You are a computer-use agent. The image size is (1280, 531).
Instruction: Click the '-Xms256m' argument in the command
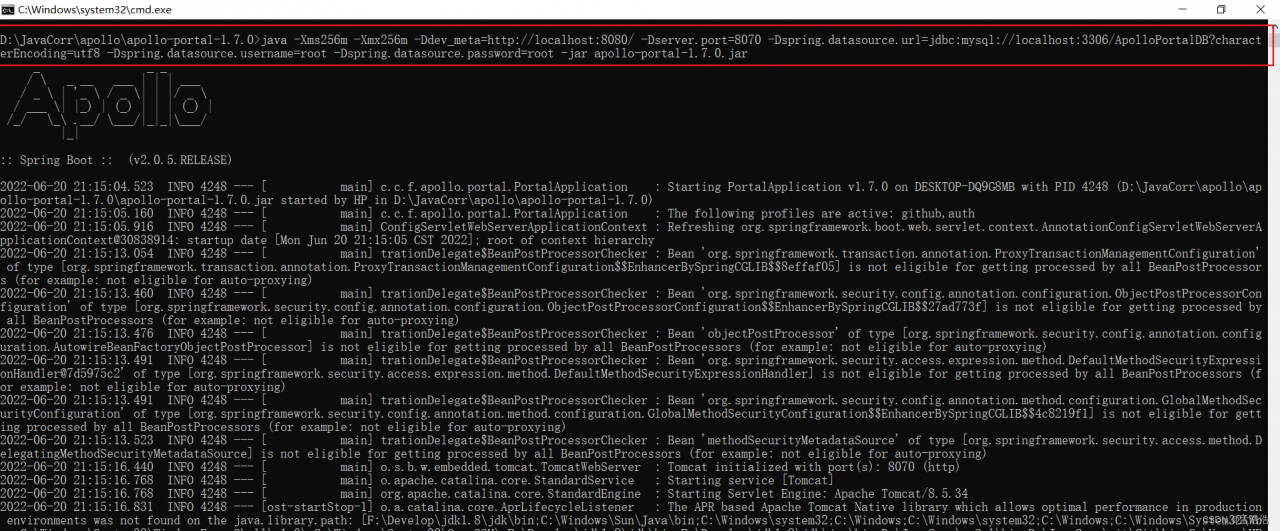pyautogui.click(x=321, y=40)
